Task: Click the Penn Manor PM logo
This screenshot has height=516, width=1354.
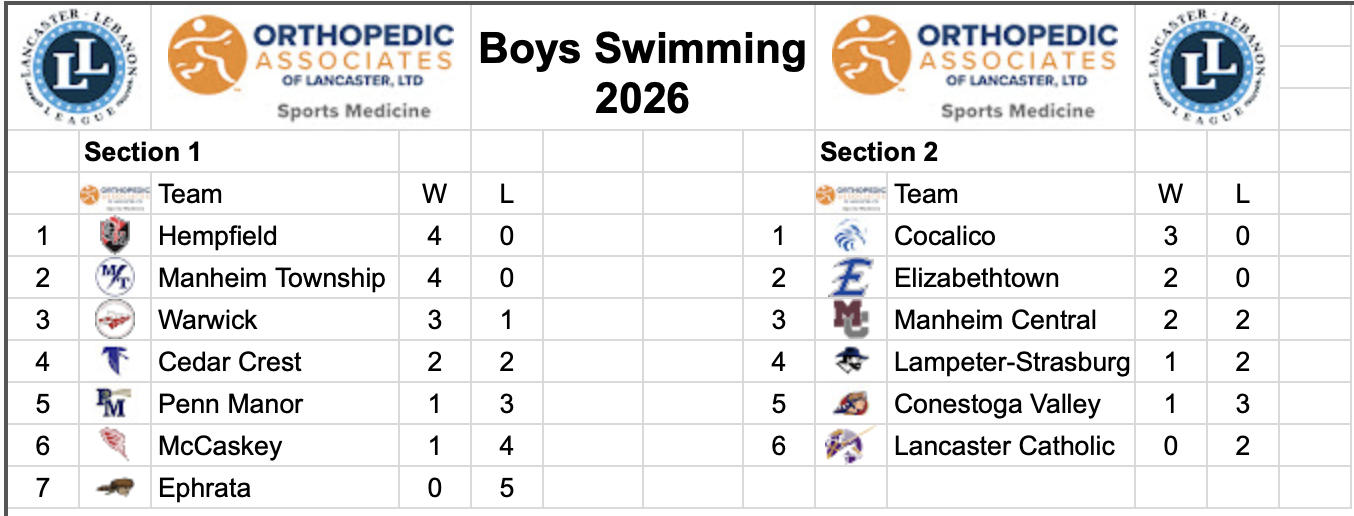Action: pos(113,404)
